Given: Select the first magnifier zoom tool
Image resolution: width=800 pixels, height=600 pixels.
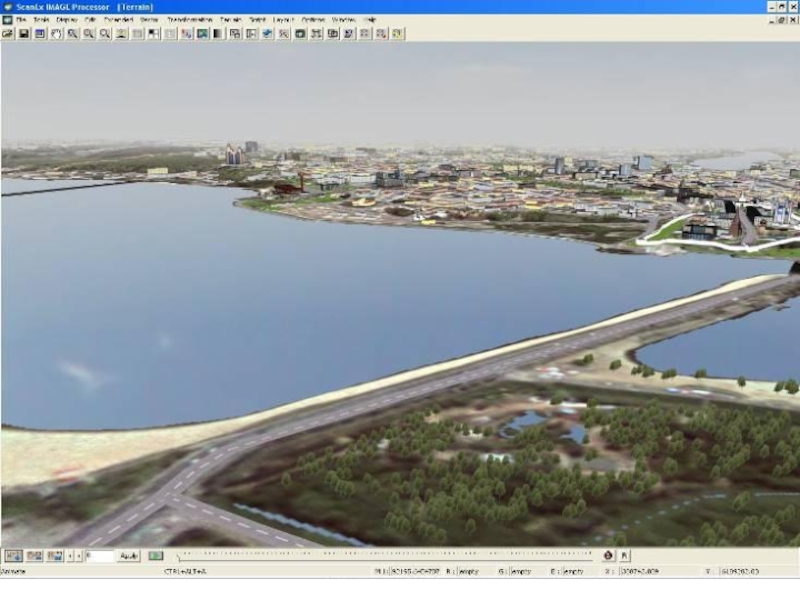Looking at the screenshot, I should pyautogui.click(x=73, y=33).
